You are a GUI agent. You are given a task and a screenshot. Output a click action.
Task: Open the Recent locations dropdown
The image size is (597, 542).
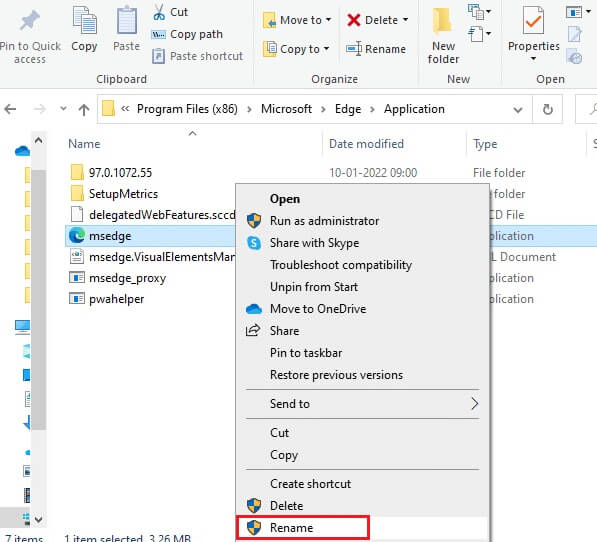click(x=63, y=109)
